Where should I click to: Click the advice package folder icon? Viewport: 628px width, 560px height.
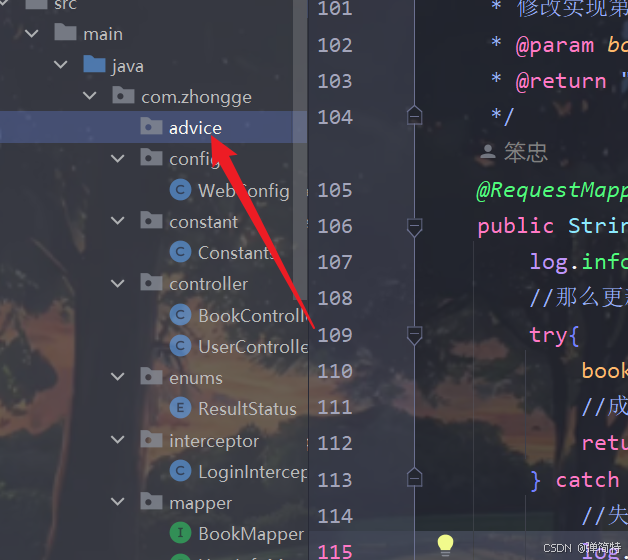(151, 126)
